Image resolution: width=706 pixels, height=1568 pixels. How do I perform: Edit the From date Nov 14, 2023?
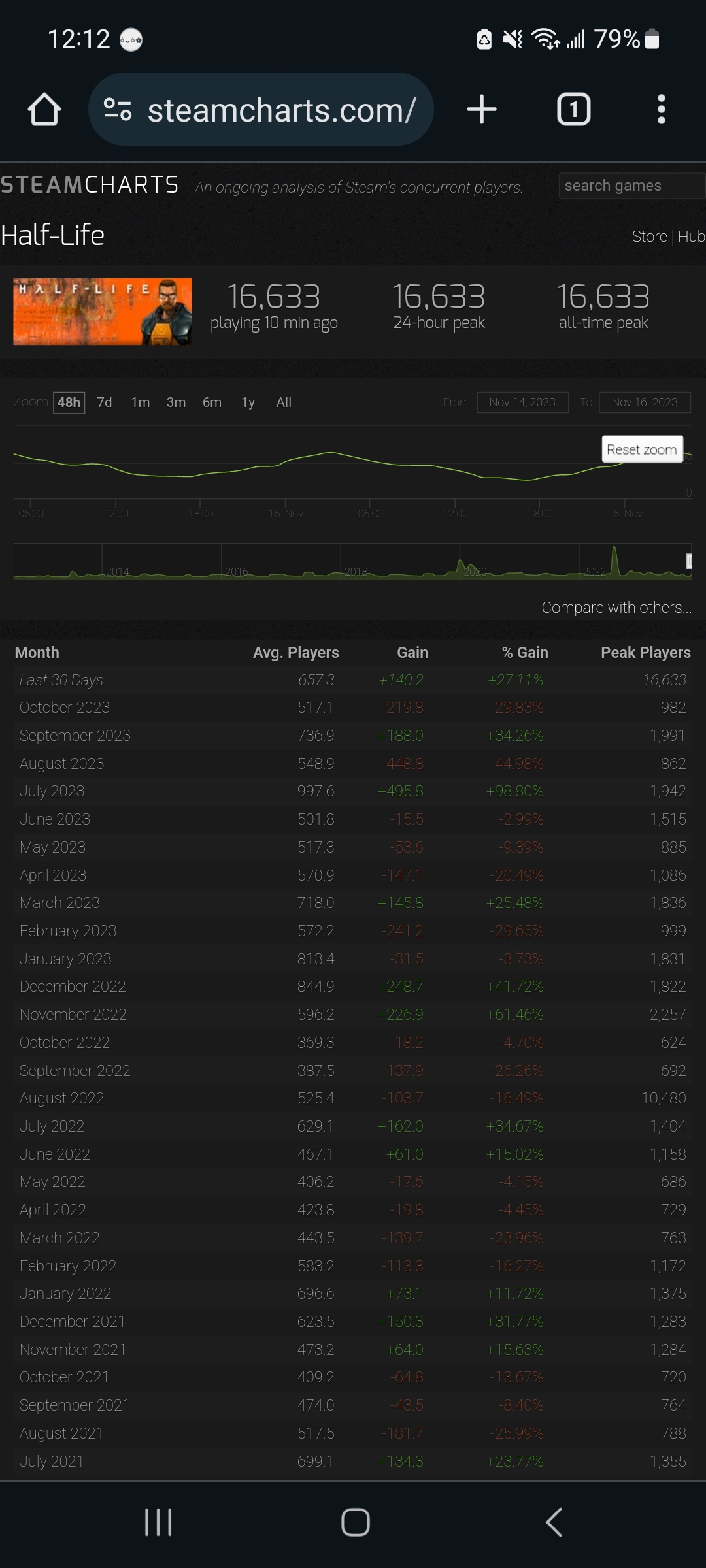[x=522, y=402]
